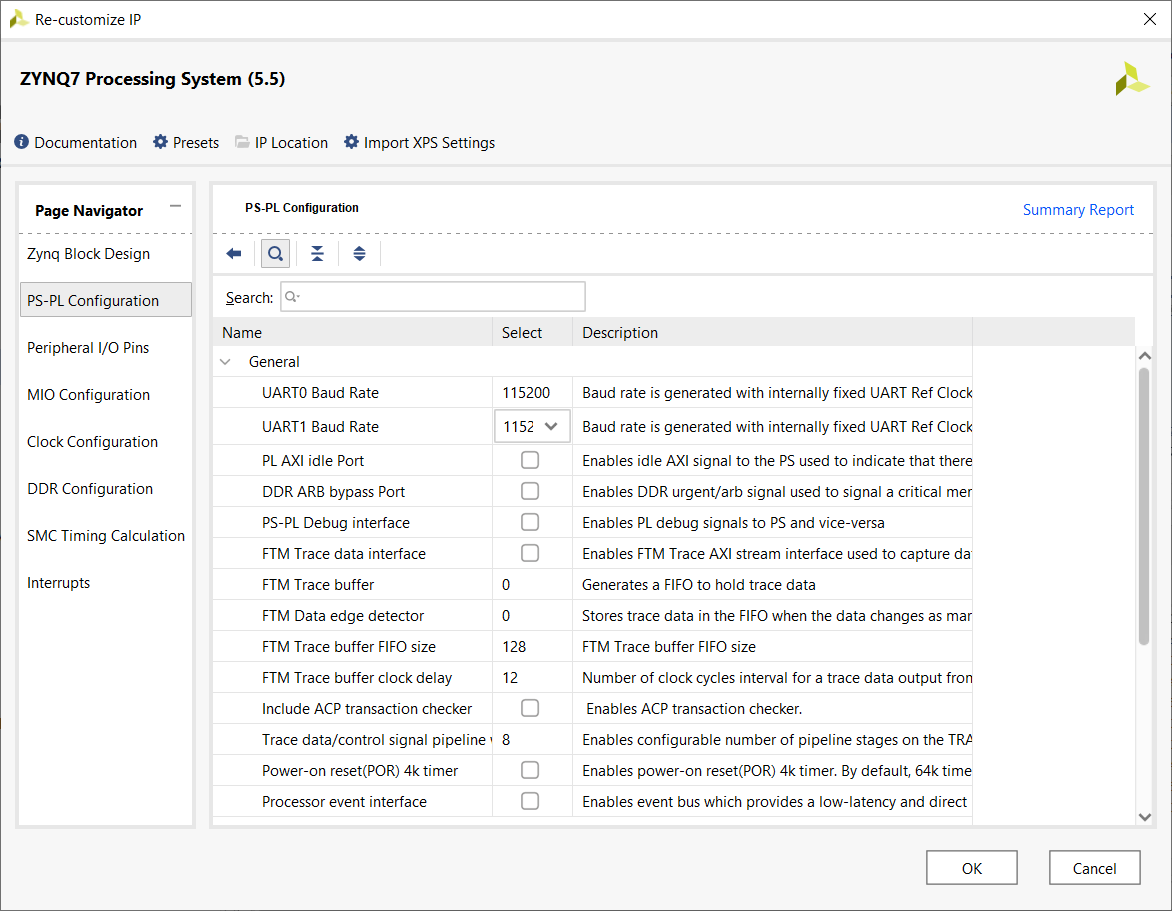Click the vertical scrollbar thumb

click(x=1144, y=507)
